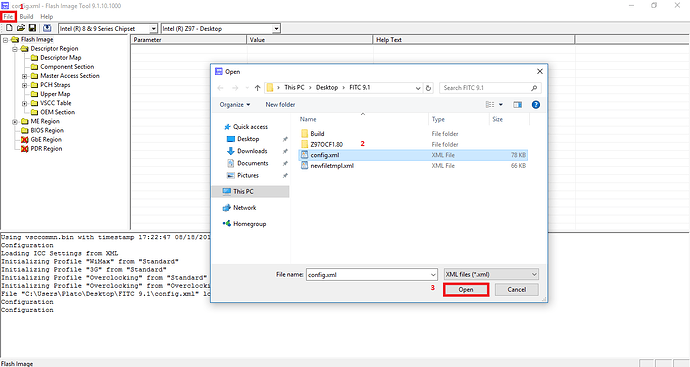This screenshot has width=690, height=367.
Task: Open the Organize menu
Action: tap(235, 105)
